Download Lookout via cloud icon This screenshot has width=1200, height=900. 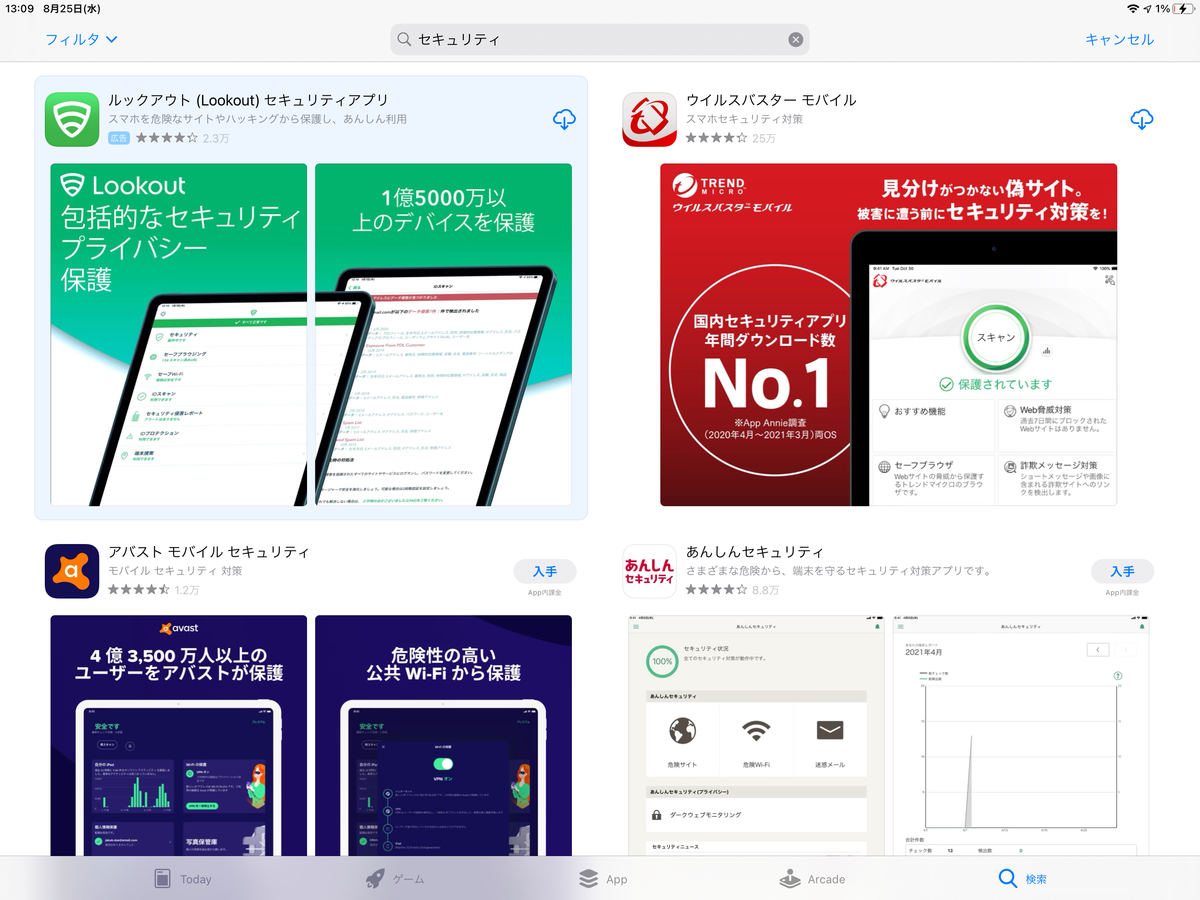pyautogui.click(x=564, y=120)
